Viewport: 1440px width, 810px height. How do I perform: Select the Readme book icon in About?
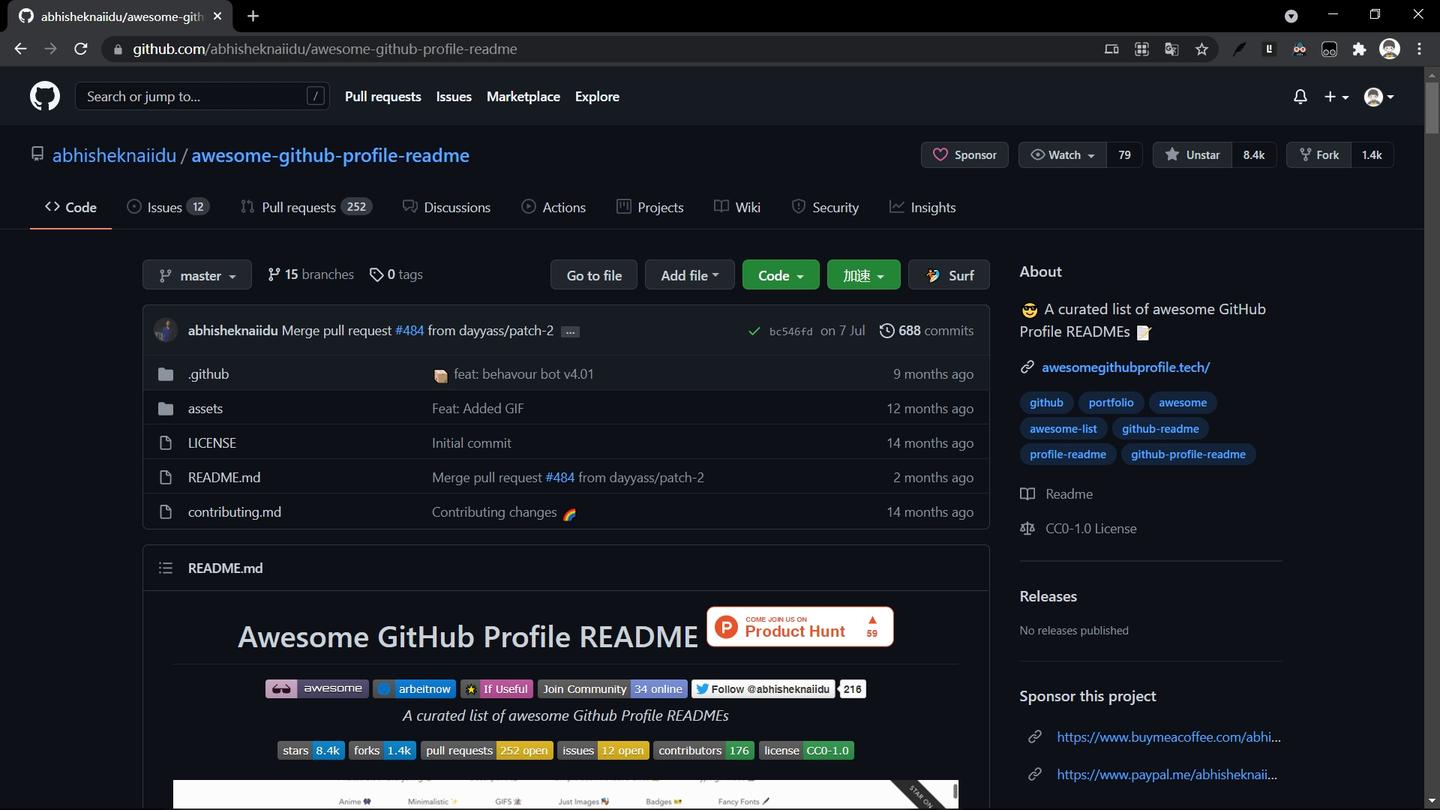1027,493
